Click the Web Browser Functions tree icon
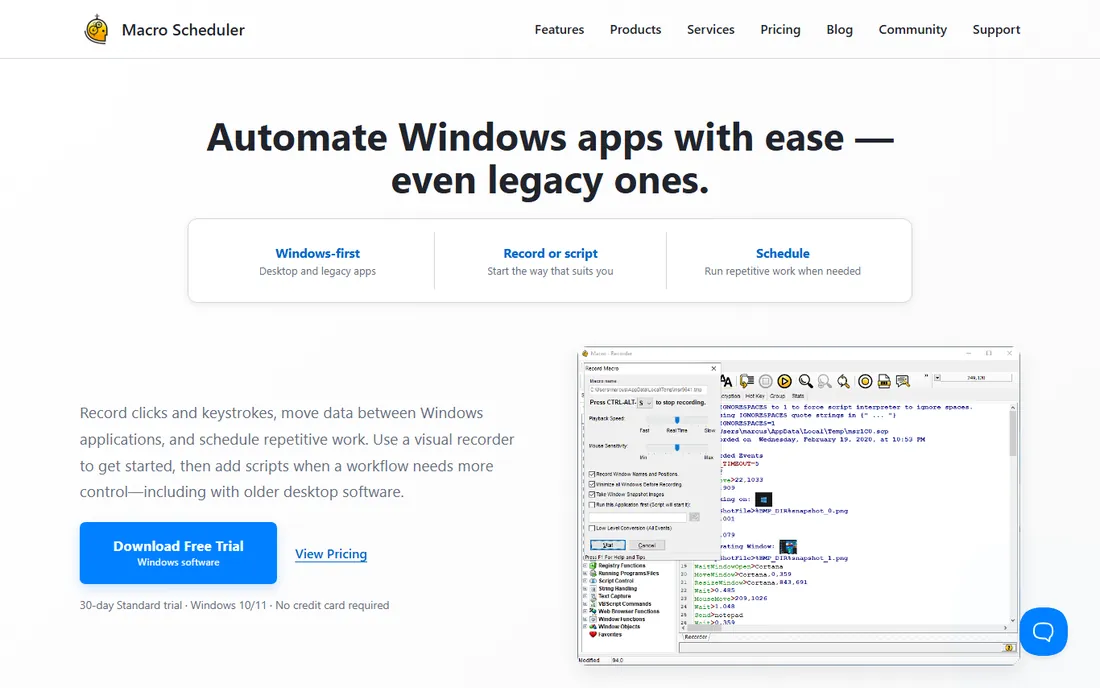 [x=593, y=612]
